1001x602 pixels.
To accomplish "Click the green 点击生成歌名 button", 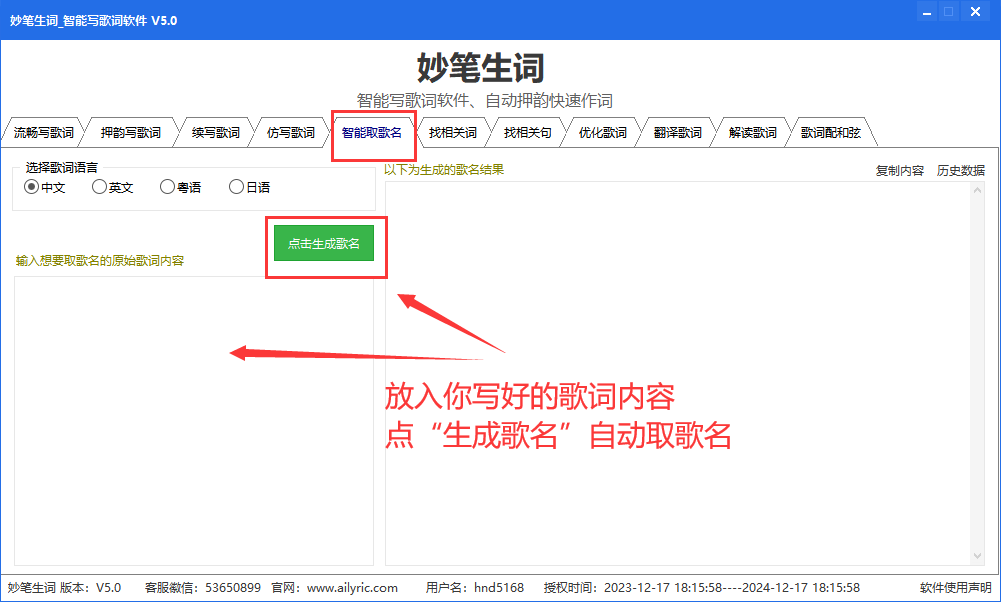I will click(324, 243).
